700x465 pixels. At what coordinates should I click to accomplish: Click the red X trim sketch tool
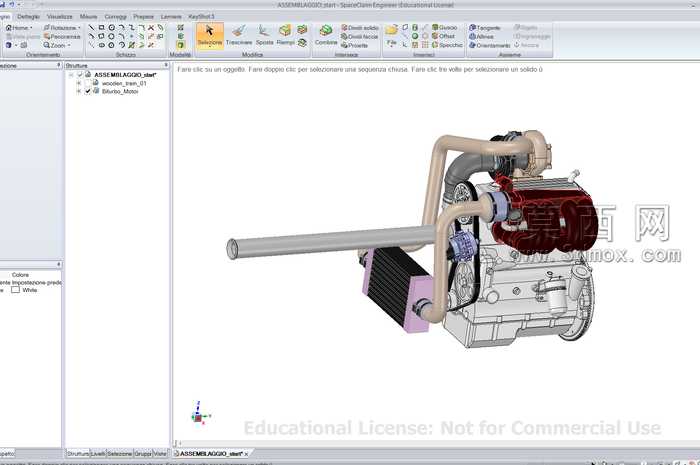click(x=151, y=28)
